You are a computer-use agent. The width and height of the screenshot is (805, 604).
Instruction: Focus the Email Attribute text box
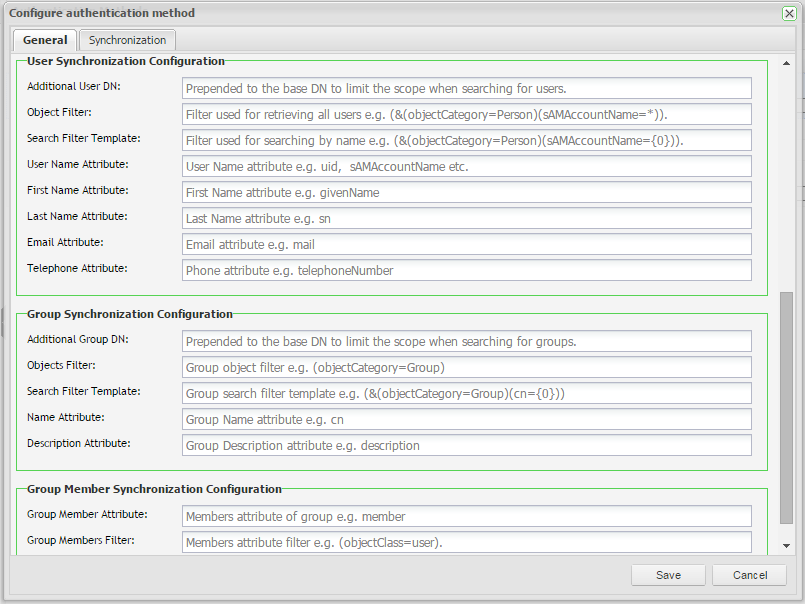[466, 244]
